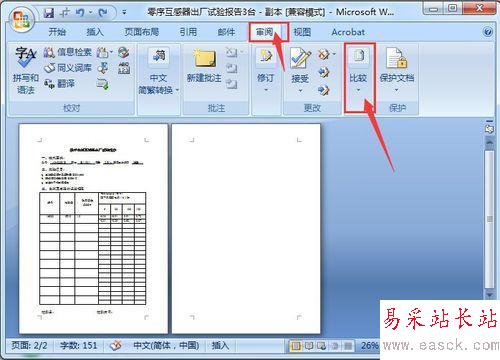Go to previous change
Viewport: 500px width, 360px height.
(x=323, y=72)
